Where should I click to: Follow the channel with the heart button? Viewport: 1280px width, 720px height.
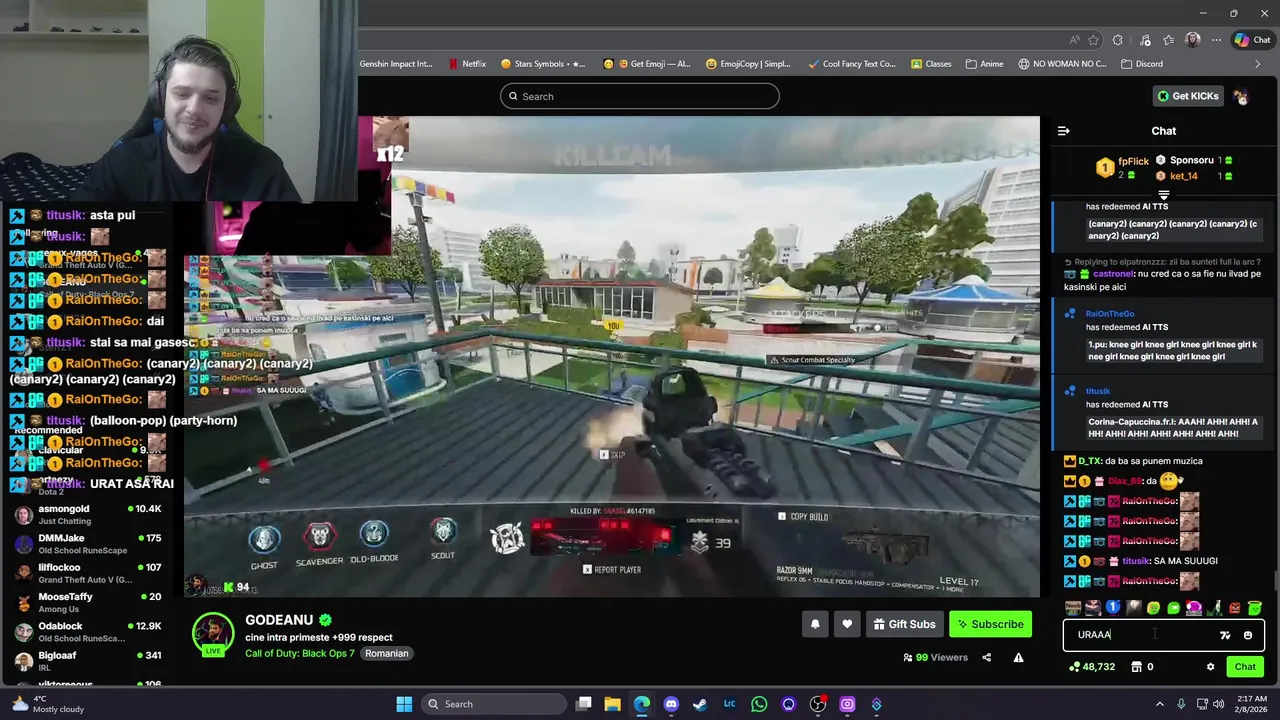847,624
